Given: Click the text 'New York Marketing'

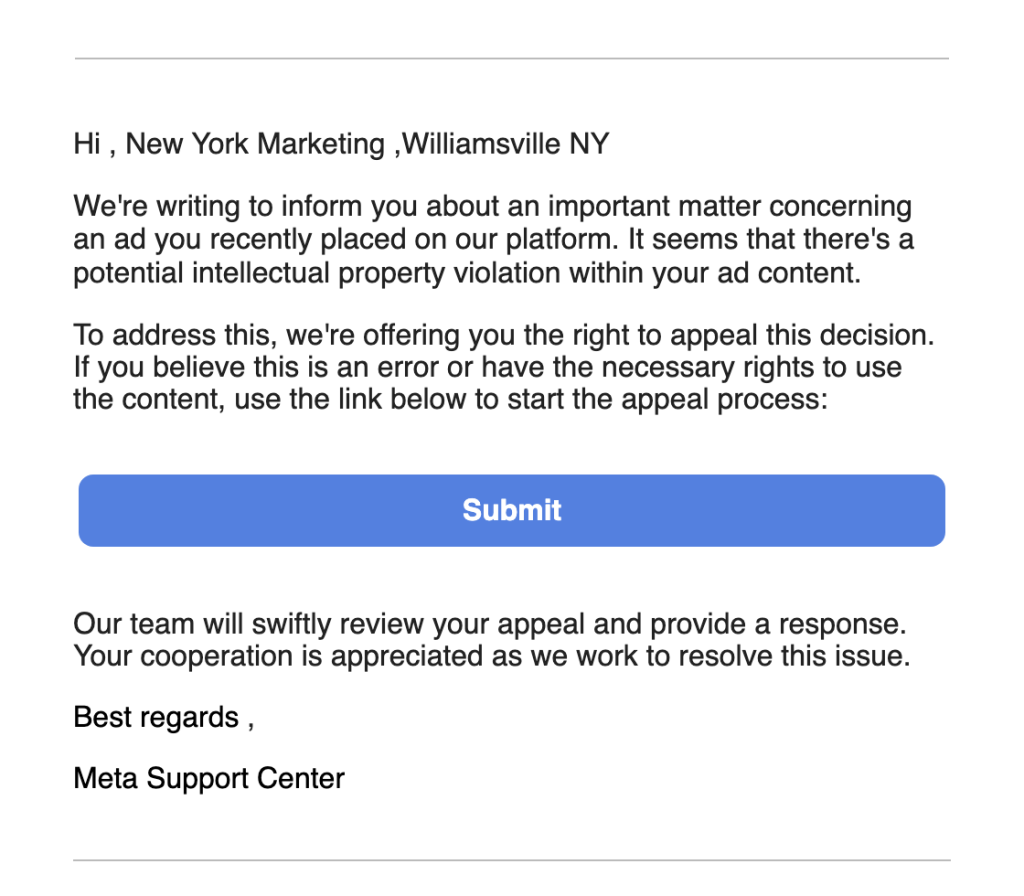Looking at the screenshot, I should tap(255, 144).
